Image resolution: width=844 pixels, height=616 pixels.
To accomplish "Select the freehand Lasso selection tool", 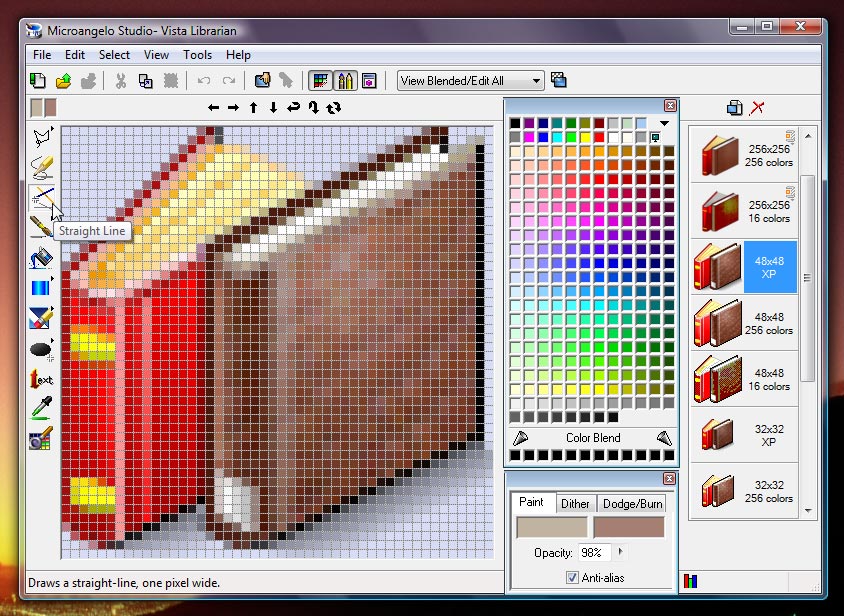I will (40, 138).
